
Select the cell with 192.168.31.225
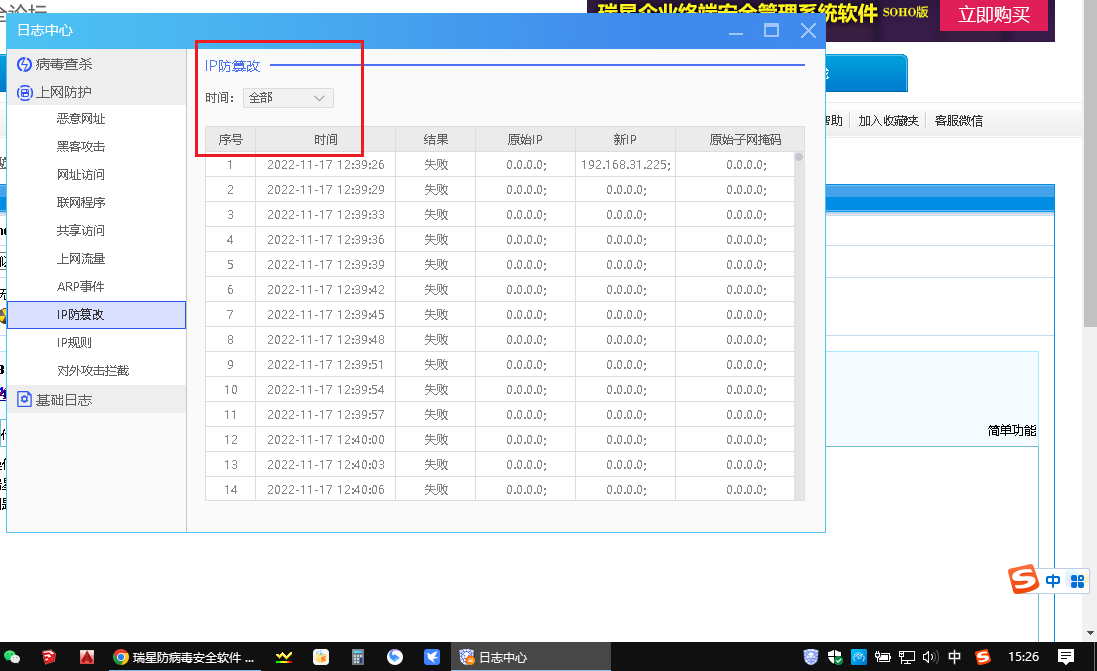click(625, 164)
